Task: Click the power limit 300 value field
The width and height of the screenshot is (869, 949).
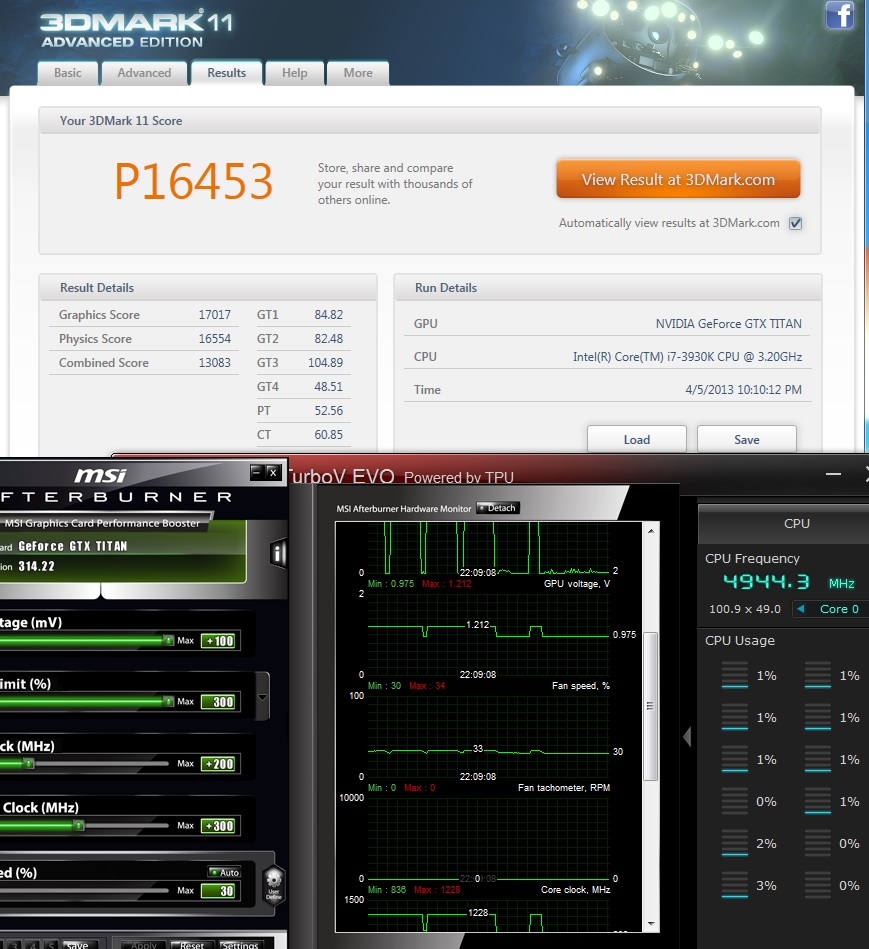Action: pyautogui.click(x=218, y=702)
